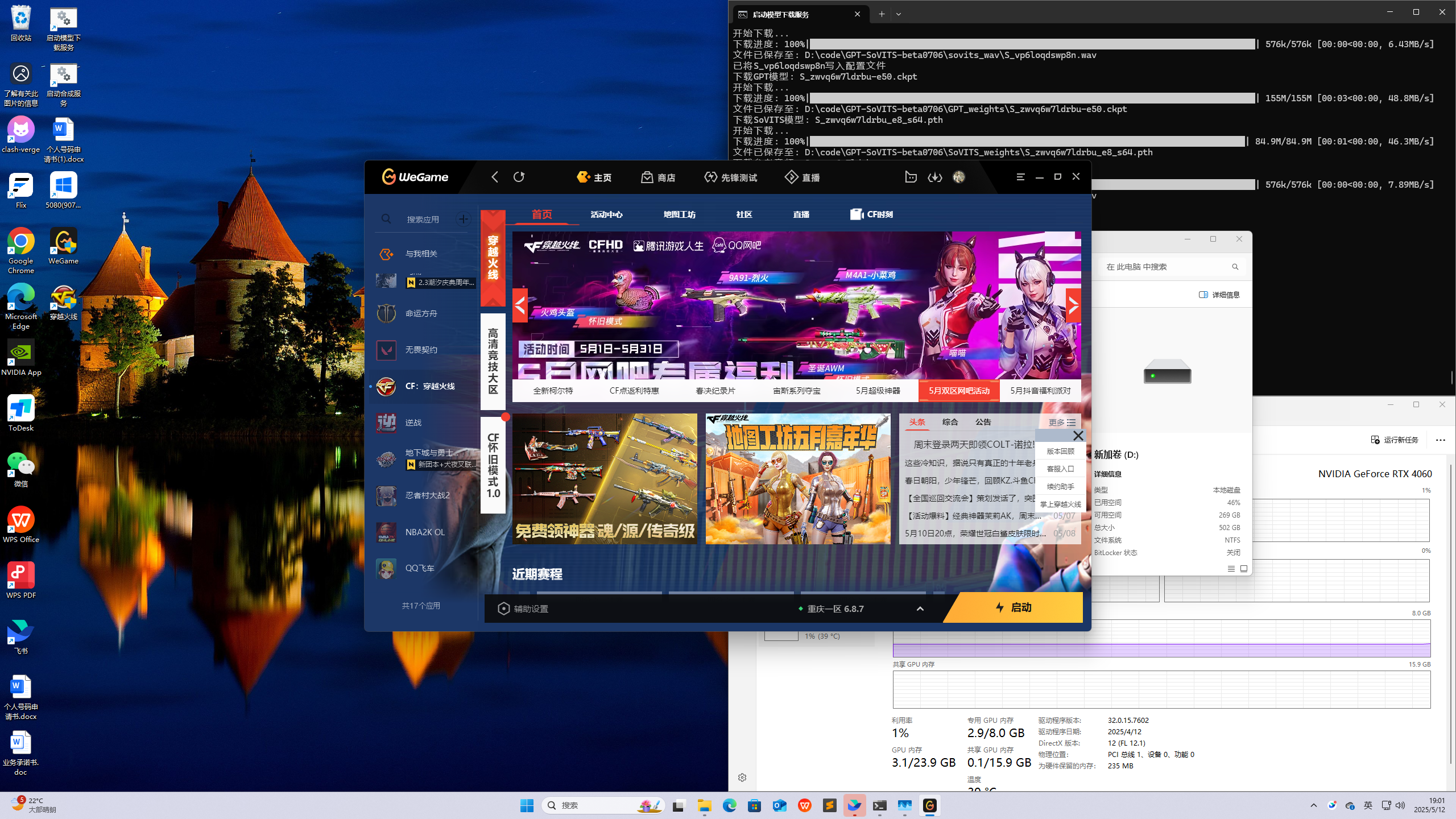Show next banner with right arrow
The image size is (1456, 819).
[1073, 306]
